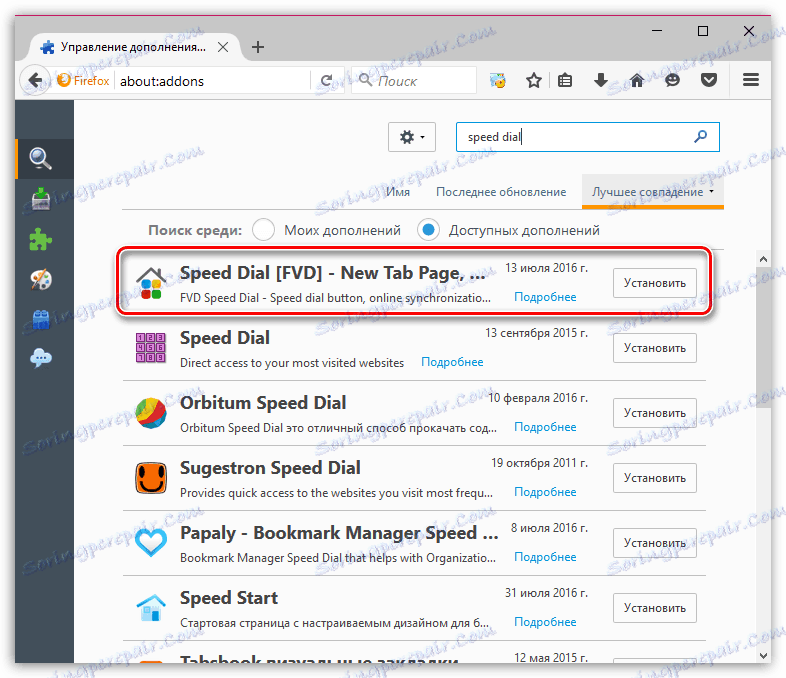786x678 pixels.
Task: Click the results list scrollbar thumb
Action: [763, 338]
